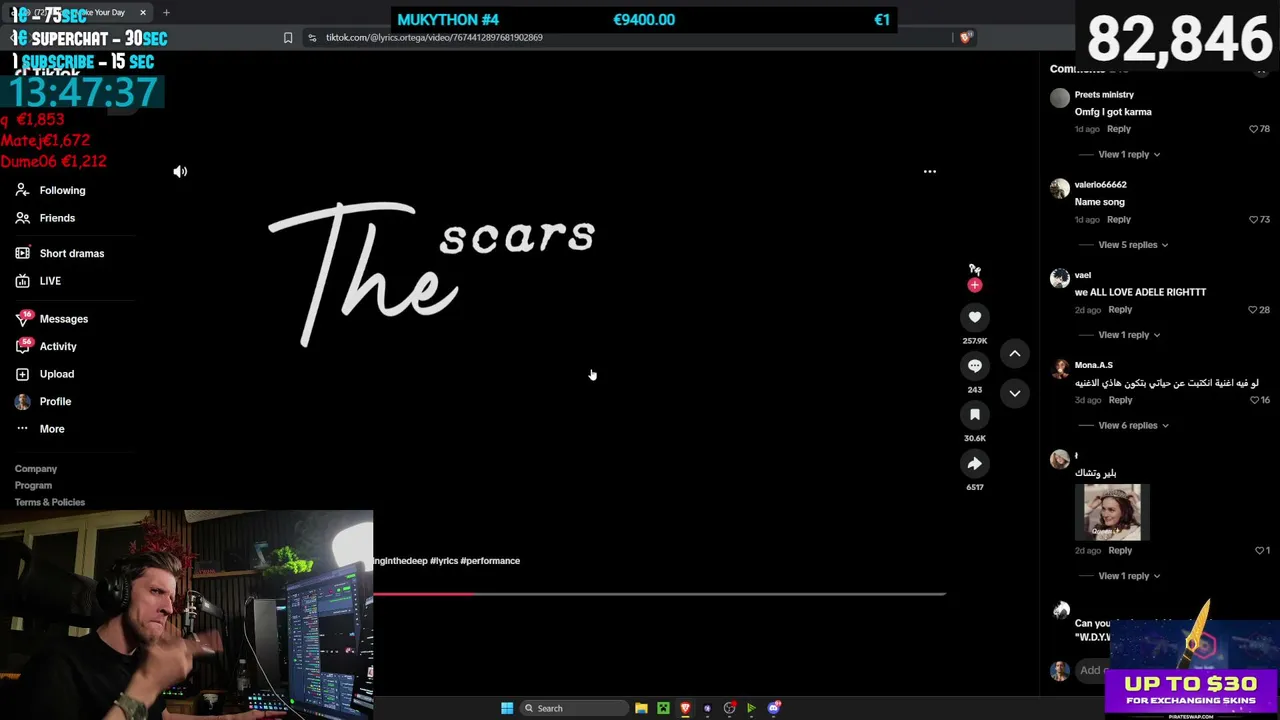Like the Preets ministry comment
The height and width of the screenshot is (720, 1280).
point(1253,129)
